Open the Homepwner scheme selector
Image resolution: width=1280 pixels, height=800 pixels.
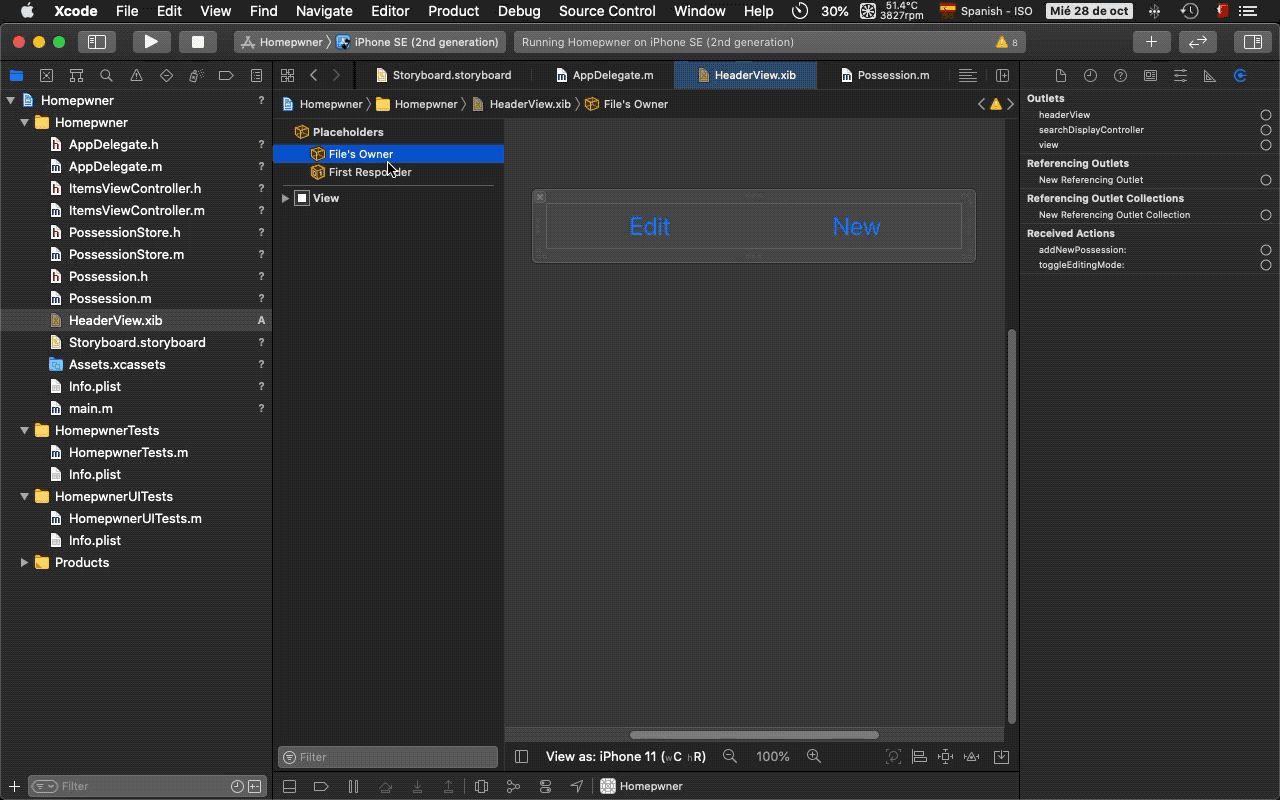[x=282, y=42]
